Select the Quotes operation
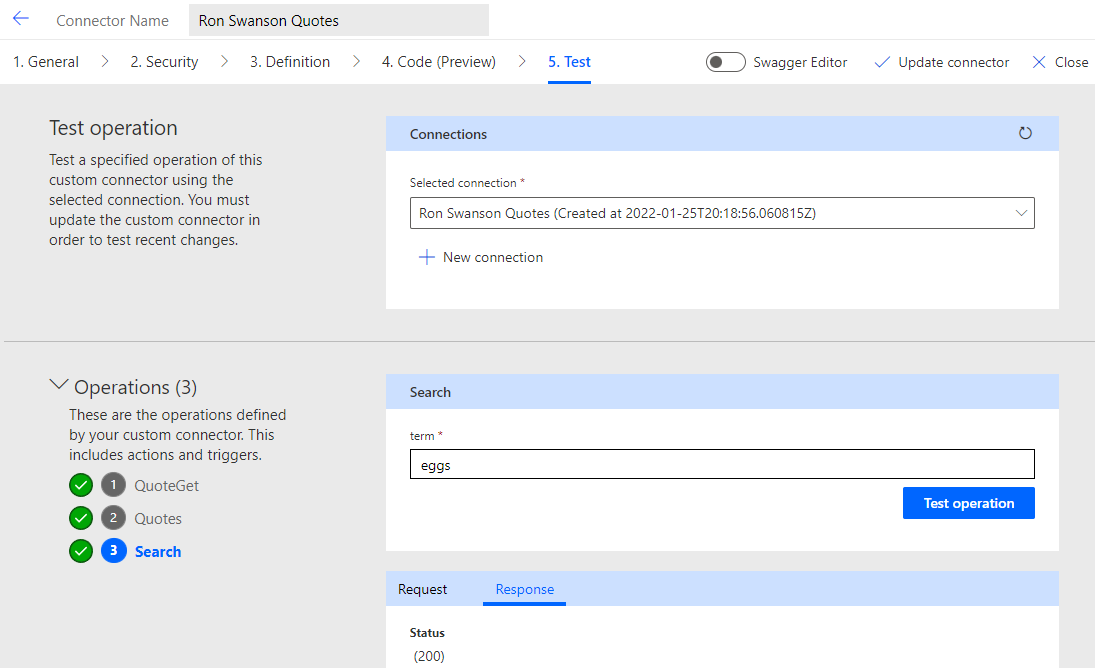The width and height of the screenshot is (1095, 668). pyautogui.click(x=158, y=519)
